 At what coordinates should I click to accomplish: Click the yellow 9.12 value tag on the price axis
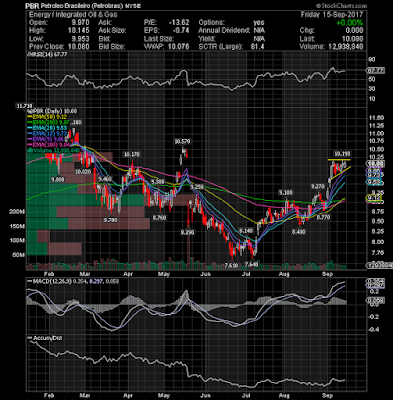click(375, 198)
